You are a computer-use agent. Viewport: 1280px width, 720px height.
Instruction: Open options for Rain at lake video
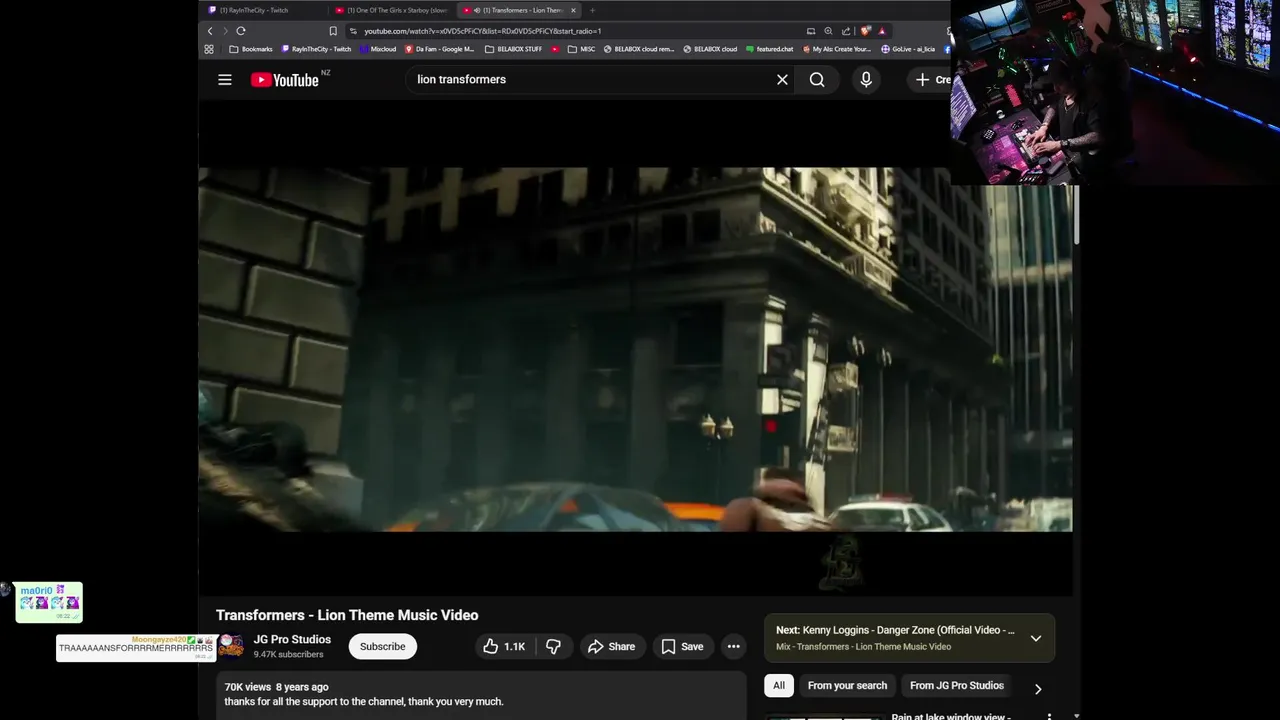pos(1049,716)
